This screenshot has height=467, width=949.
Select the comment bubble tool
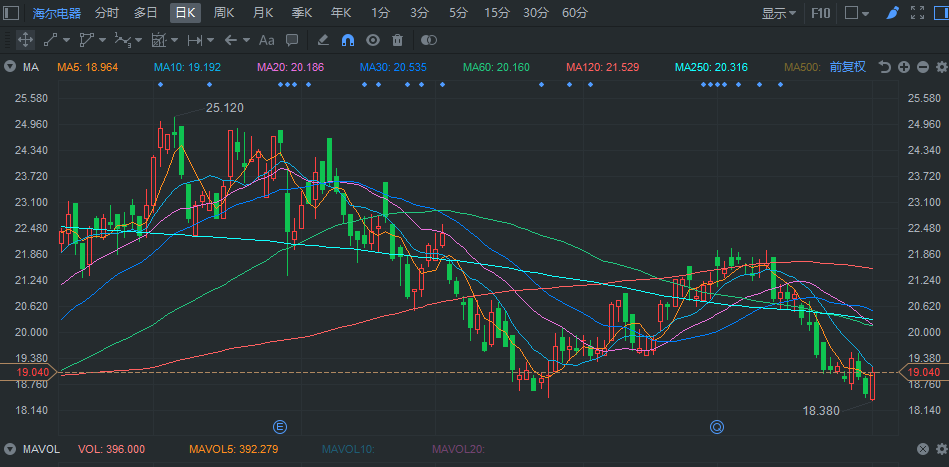pos(292,41)
